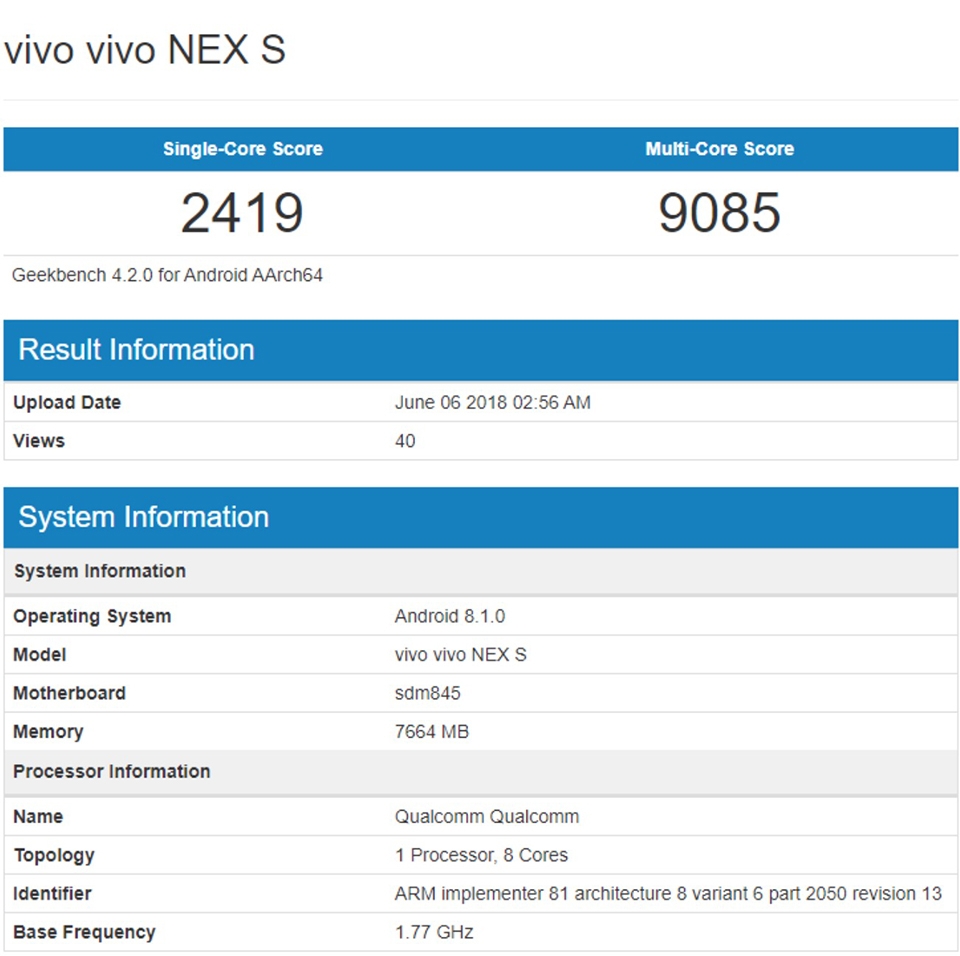
Task: Click the Views label
Action: point(39,441)
